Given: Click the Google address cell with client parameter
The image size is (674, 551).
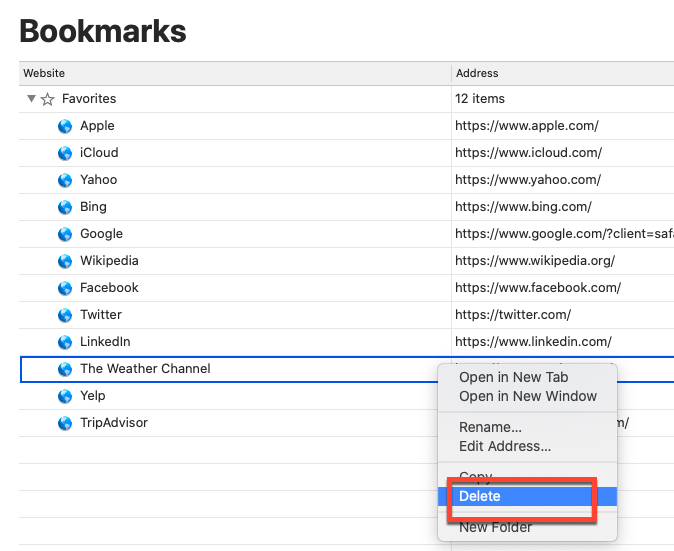Looking at the screenshot, I should click(564, 234).
